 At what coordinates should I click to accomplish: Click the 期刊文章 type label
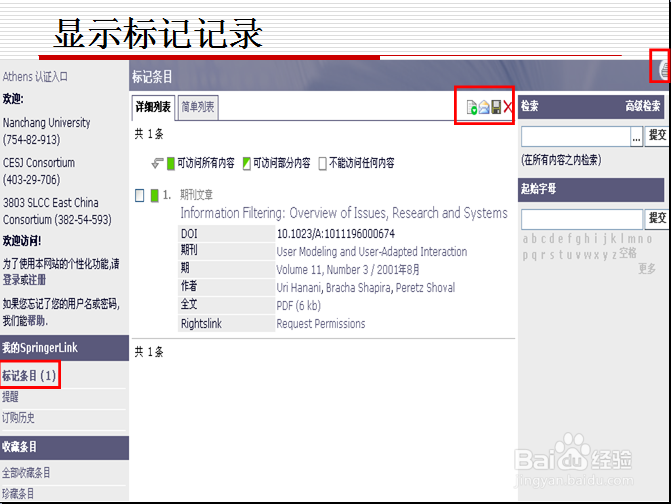pos(196,195)
